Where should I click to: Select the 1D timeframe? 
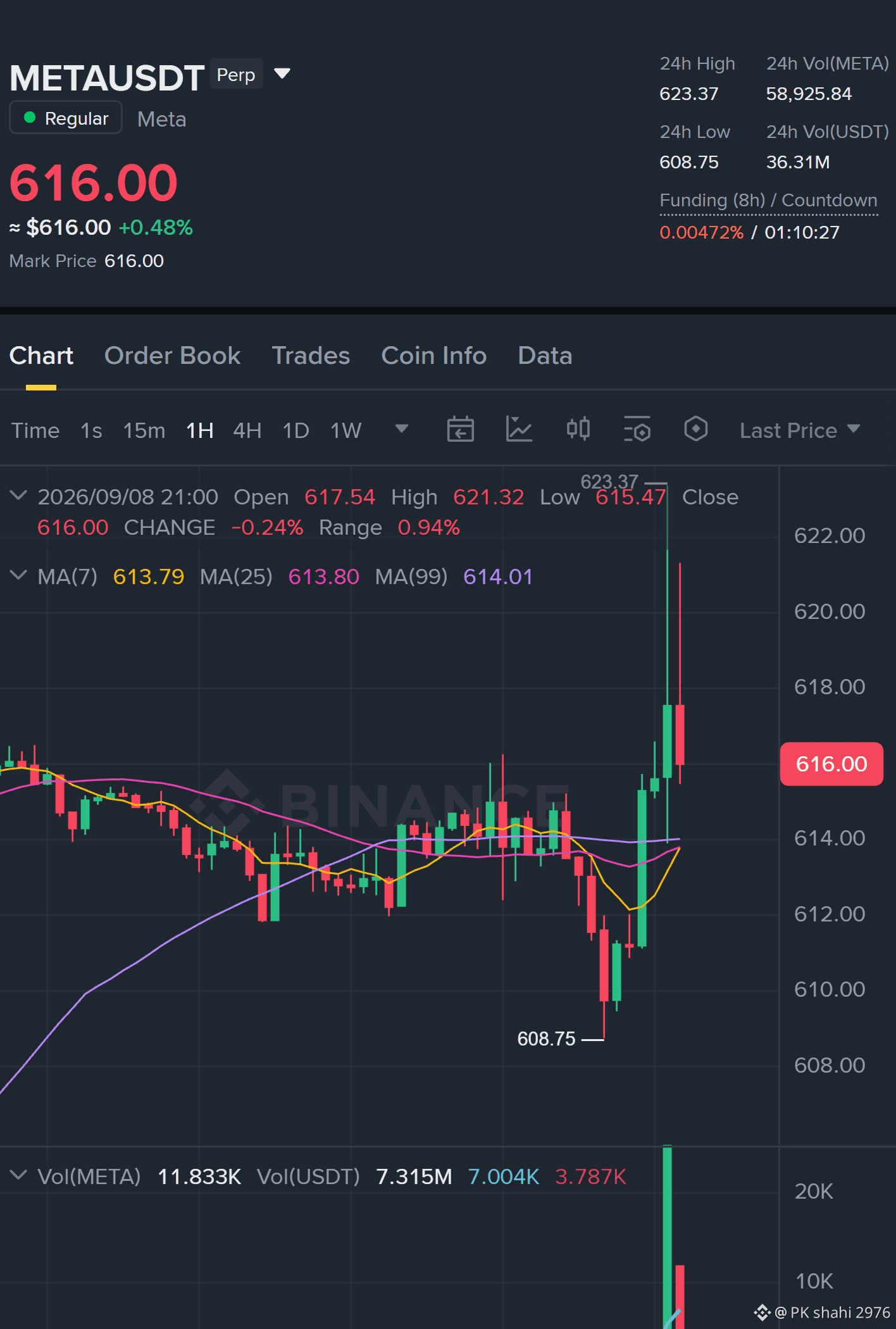click(296, 430)
